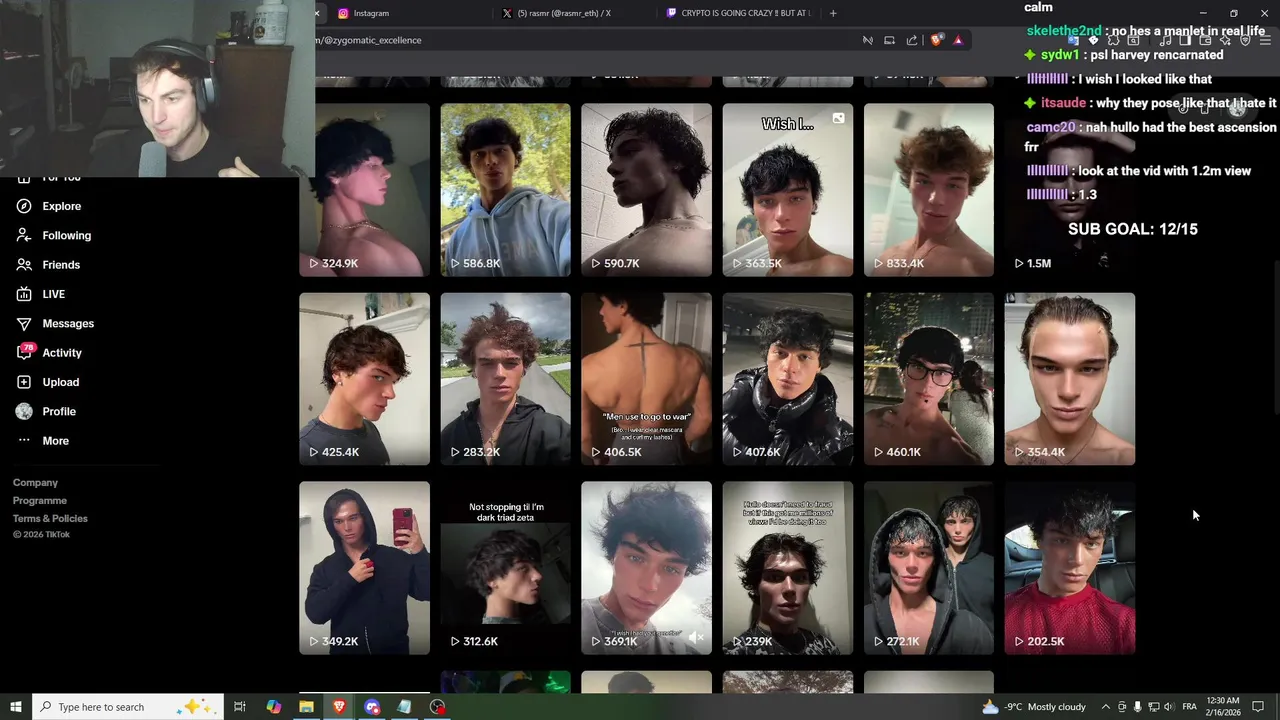Open a new browser tab
This screenshot has height=720, width=1280.
[833, 13]
